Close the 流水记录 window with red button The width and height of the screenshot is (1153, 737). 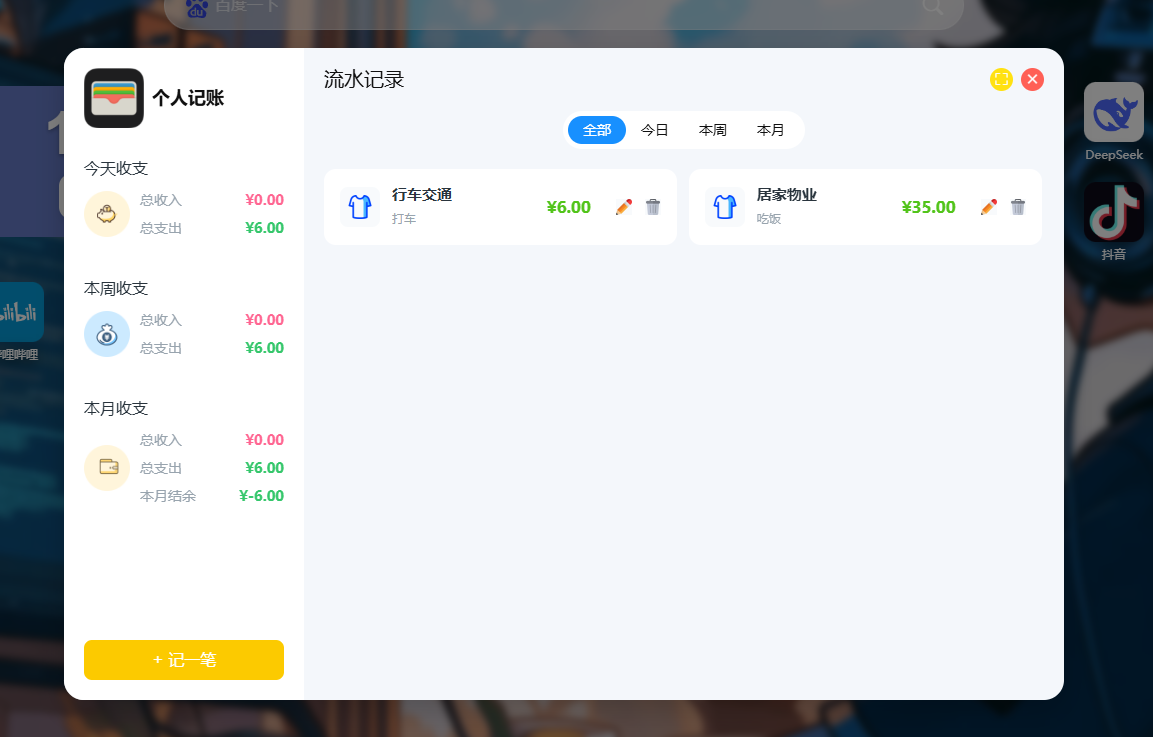click(1032, 79)
